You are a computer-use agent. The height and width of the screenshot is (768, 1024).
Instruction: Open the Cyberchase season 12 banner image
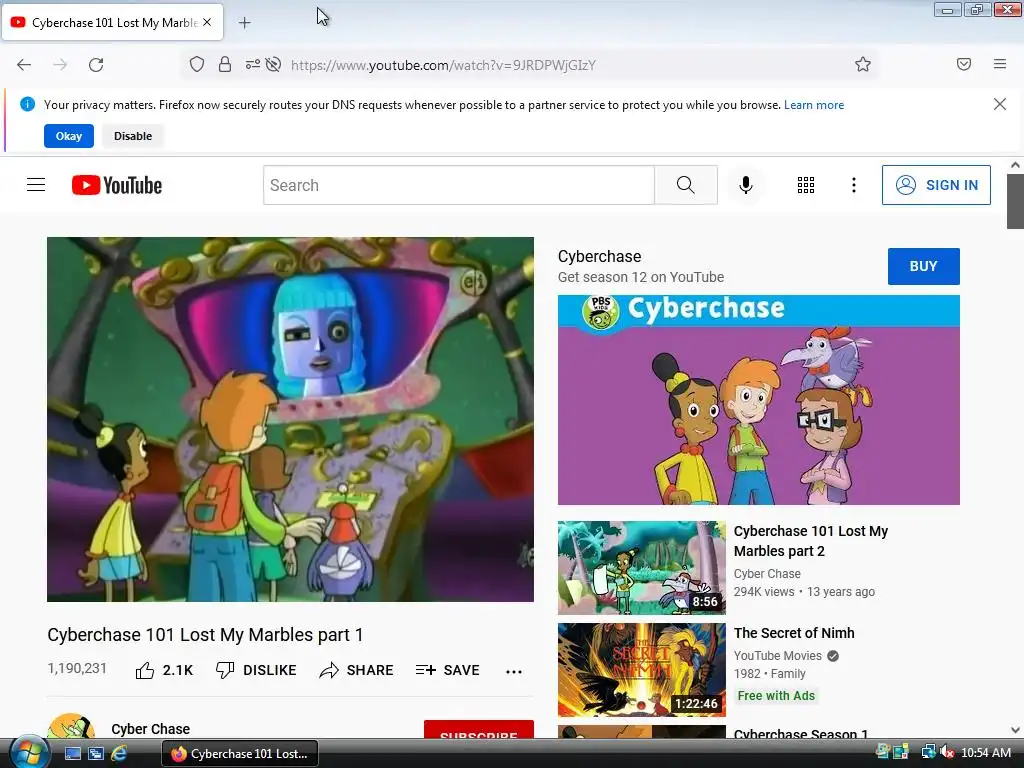pyautogui.click(x=759, y=400)
